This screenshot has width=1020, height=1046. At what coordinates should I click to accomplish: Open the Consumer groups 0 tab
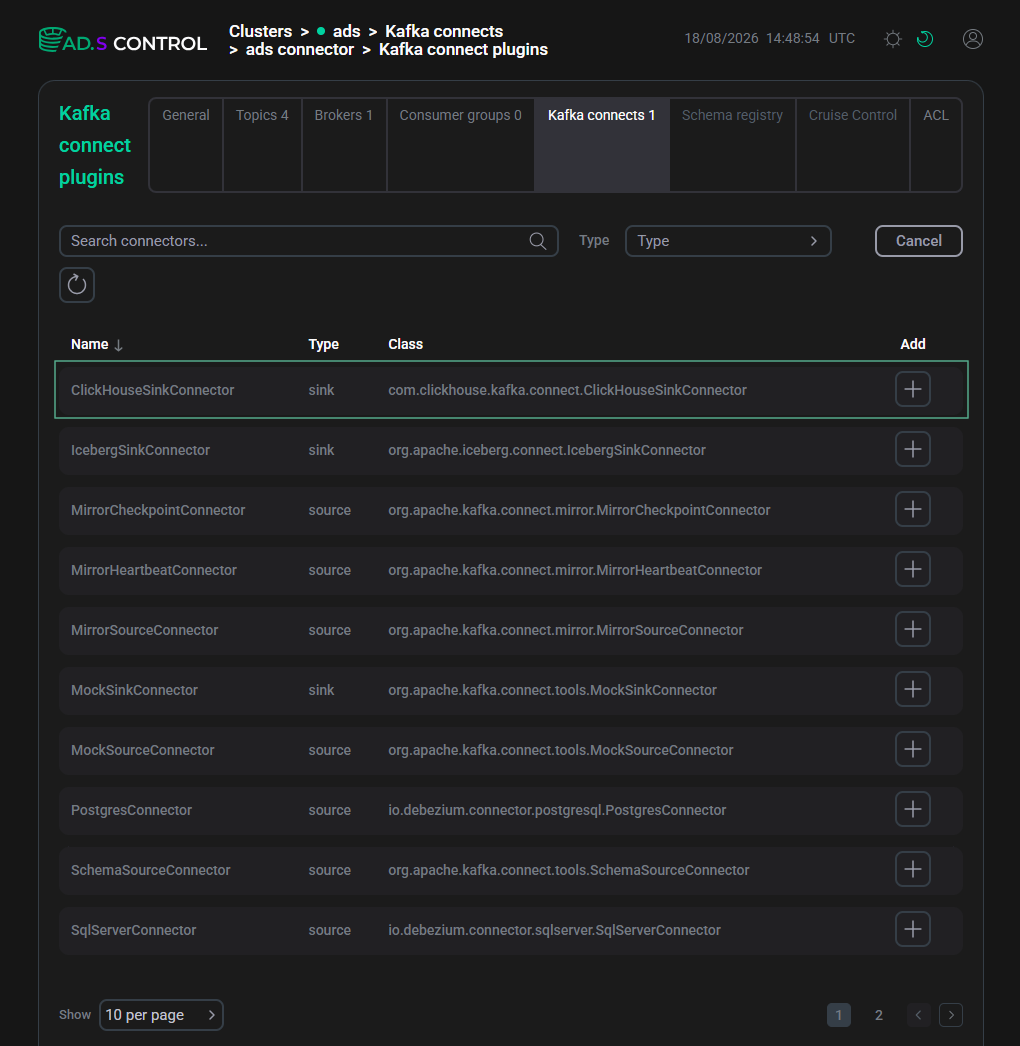click(460, 145)
